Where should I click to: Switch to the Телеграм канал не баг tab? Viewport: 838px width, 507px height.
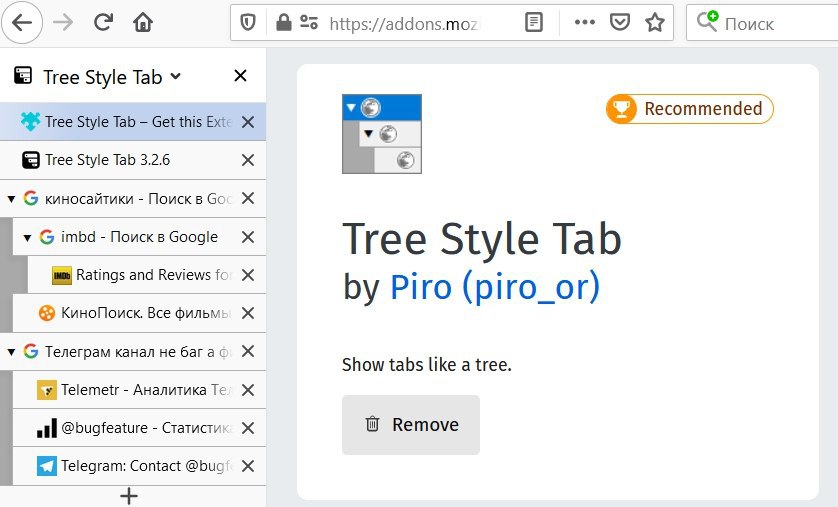(133, 352)
